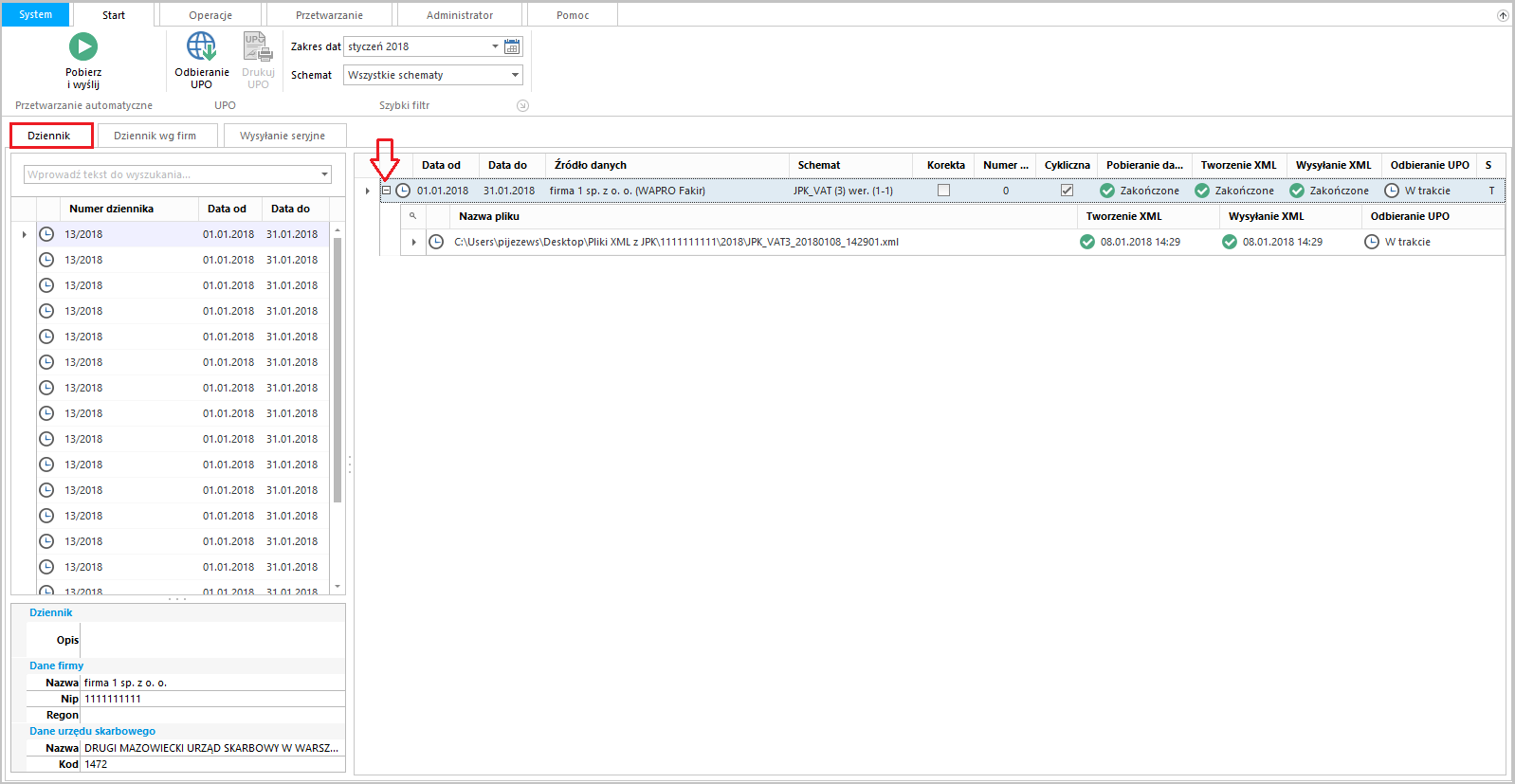Toggle the Korekta checkbox in the row

tap(943, 191)
